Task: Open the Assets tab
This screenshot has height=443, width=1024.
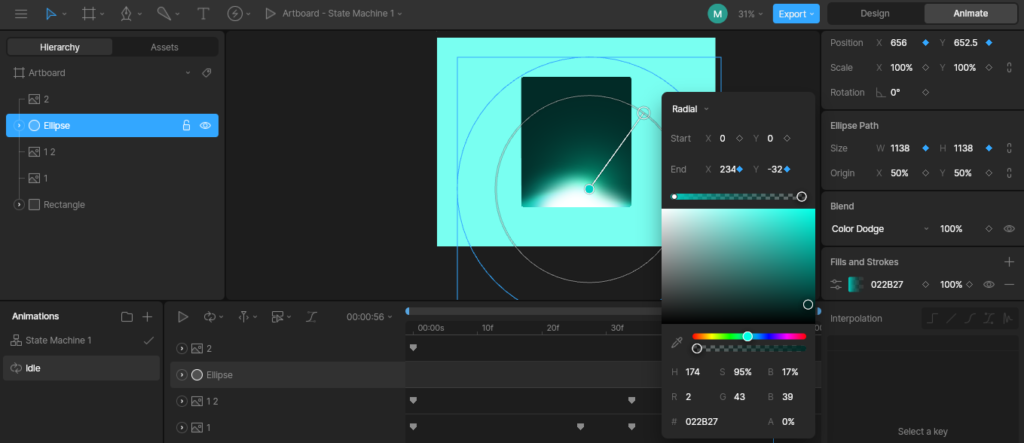Action: 165,47
